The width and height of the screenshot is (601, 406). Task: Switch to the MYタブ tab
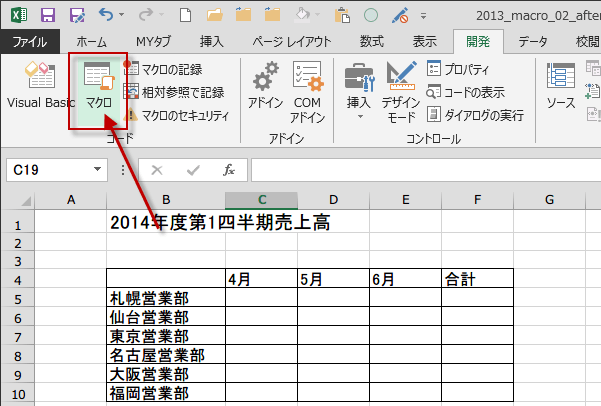tap(153, 41)
